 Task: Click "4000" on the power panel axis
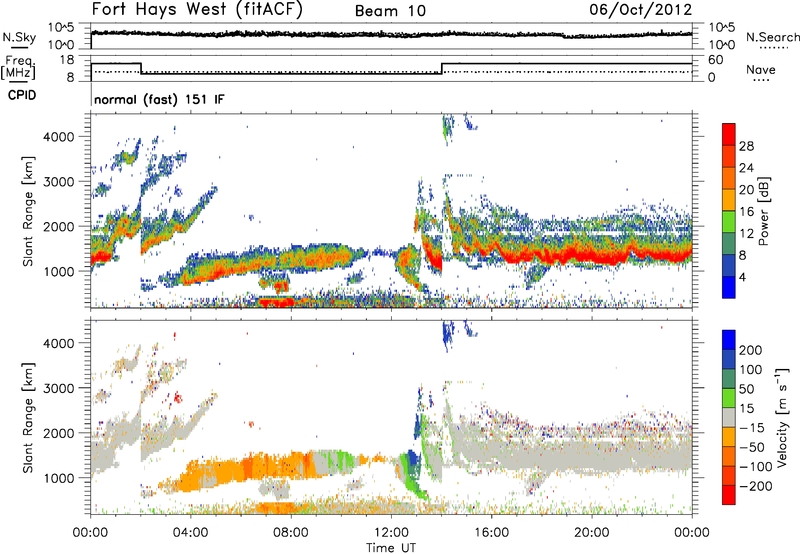(58, 137)
